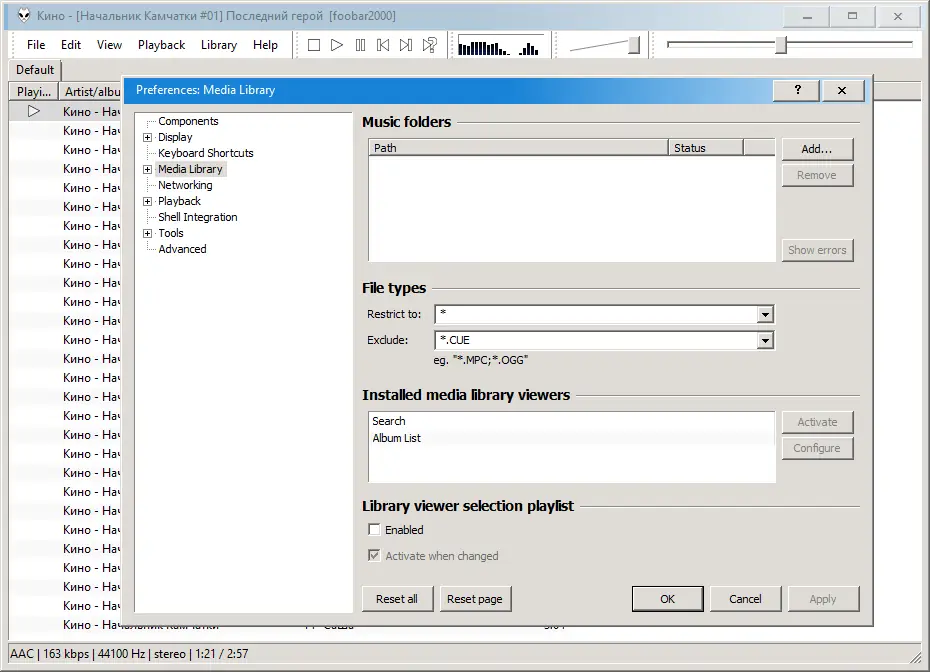Click the Reset page button
This screenshot has width=930, height=672.
pyautogui.click(x=474, y=599)
